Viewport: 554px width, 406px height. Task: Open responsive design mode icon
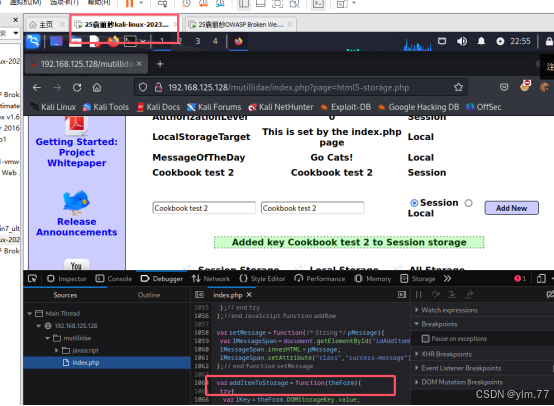[x=541, y=279]
